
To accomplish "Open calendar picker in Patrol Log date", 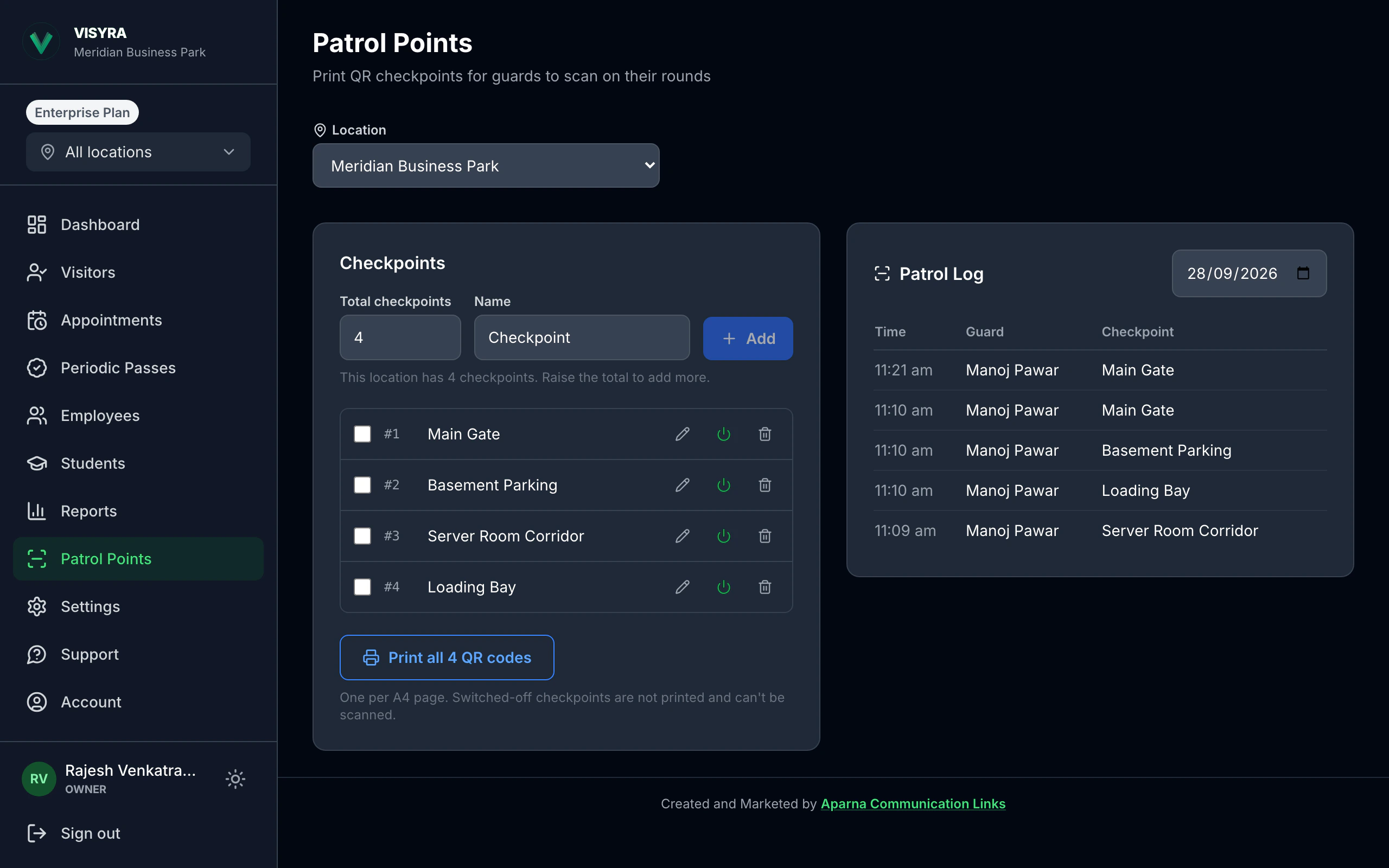I will (1303, 273).
